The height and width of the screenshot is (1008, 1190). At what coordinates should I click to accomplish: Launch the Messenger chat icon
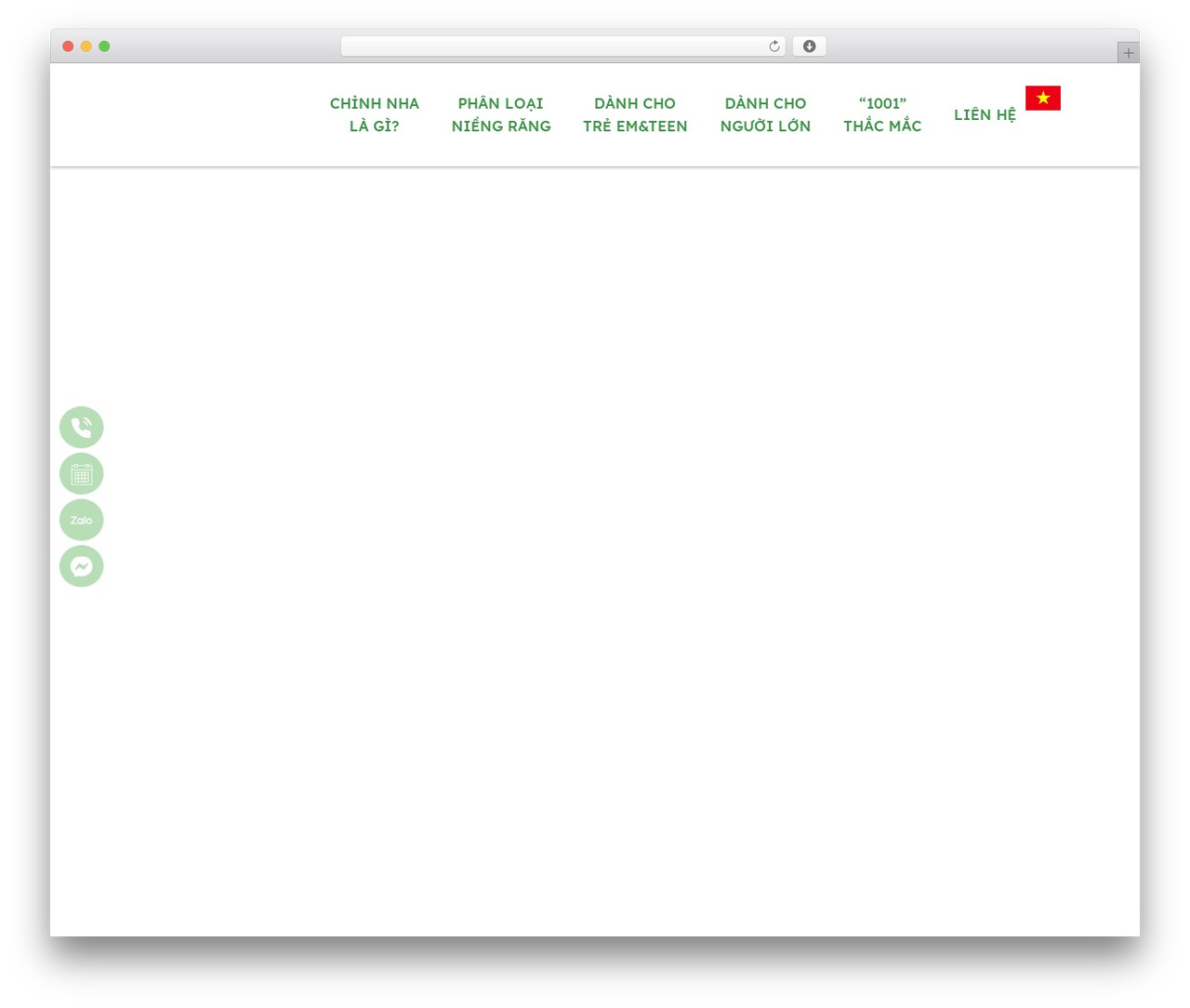82,566
